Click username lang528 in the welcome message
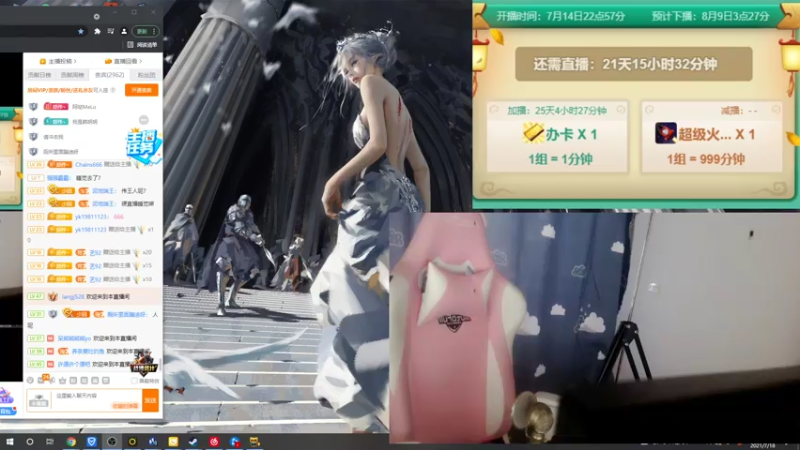Screen dimensions: 800x450 (73, 296)
